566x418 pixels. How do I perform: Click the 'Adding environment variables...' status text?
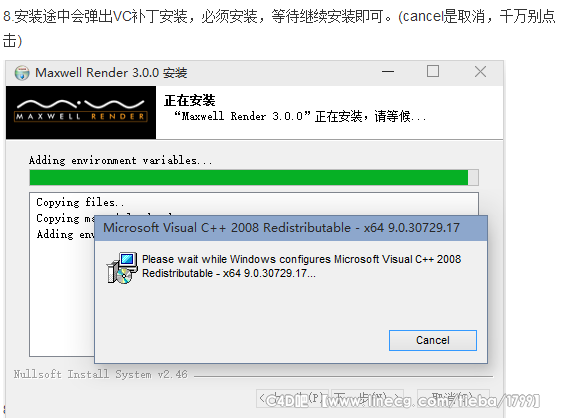click(x=121, y=160)
